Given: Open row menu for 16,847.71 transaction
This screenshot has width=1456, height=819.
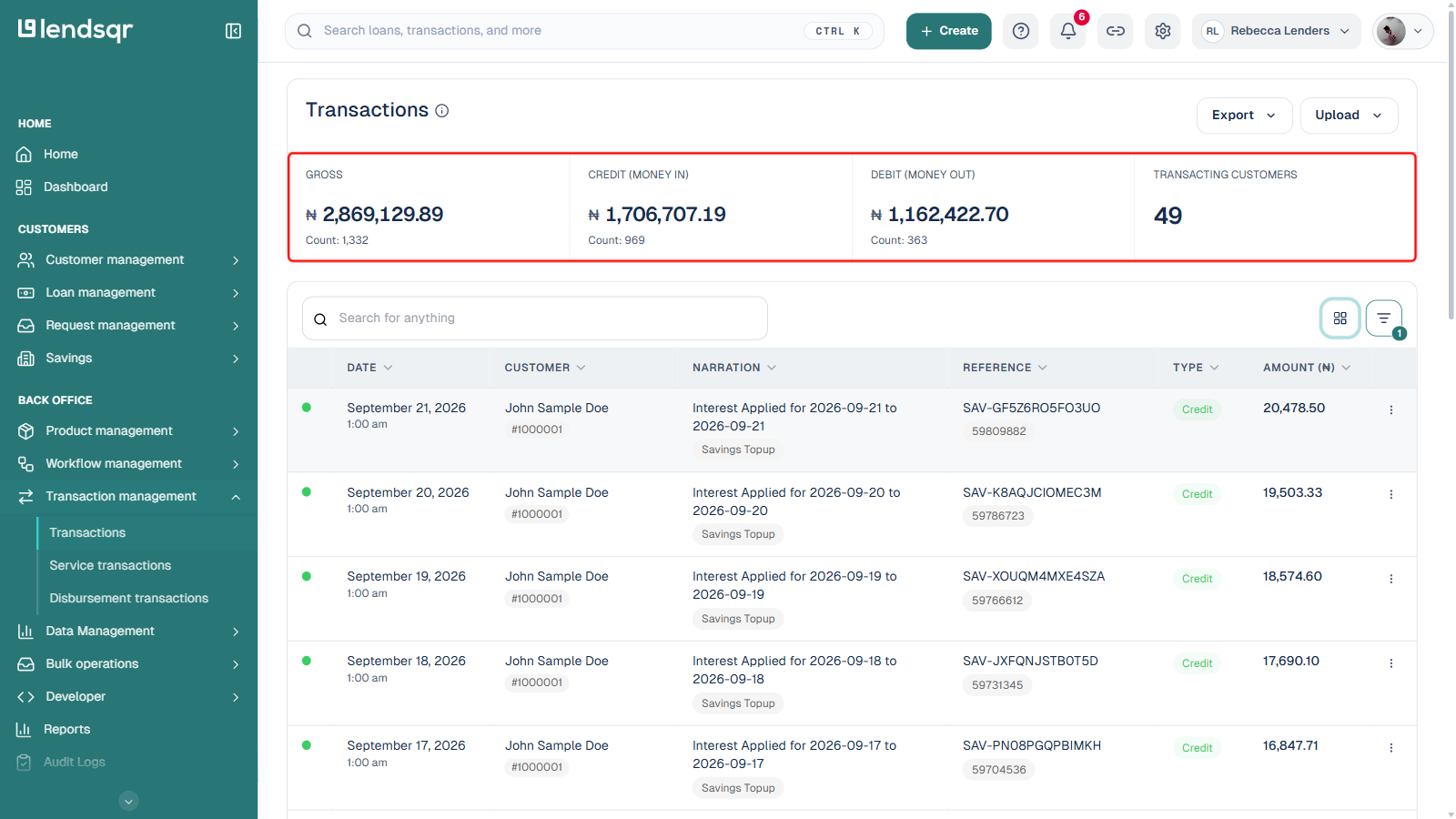Looking at the screenshot, I should point(1391,748).
